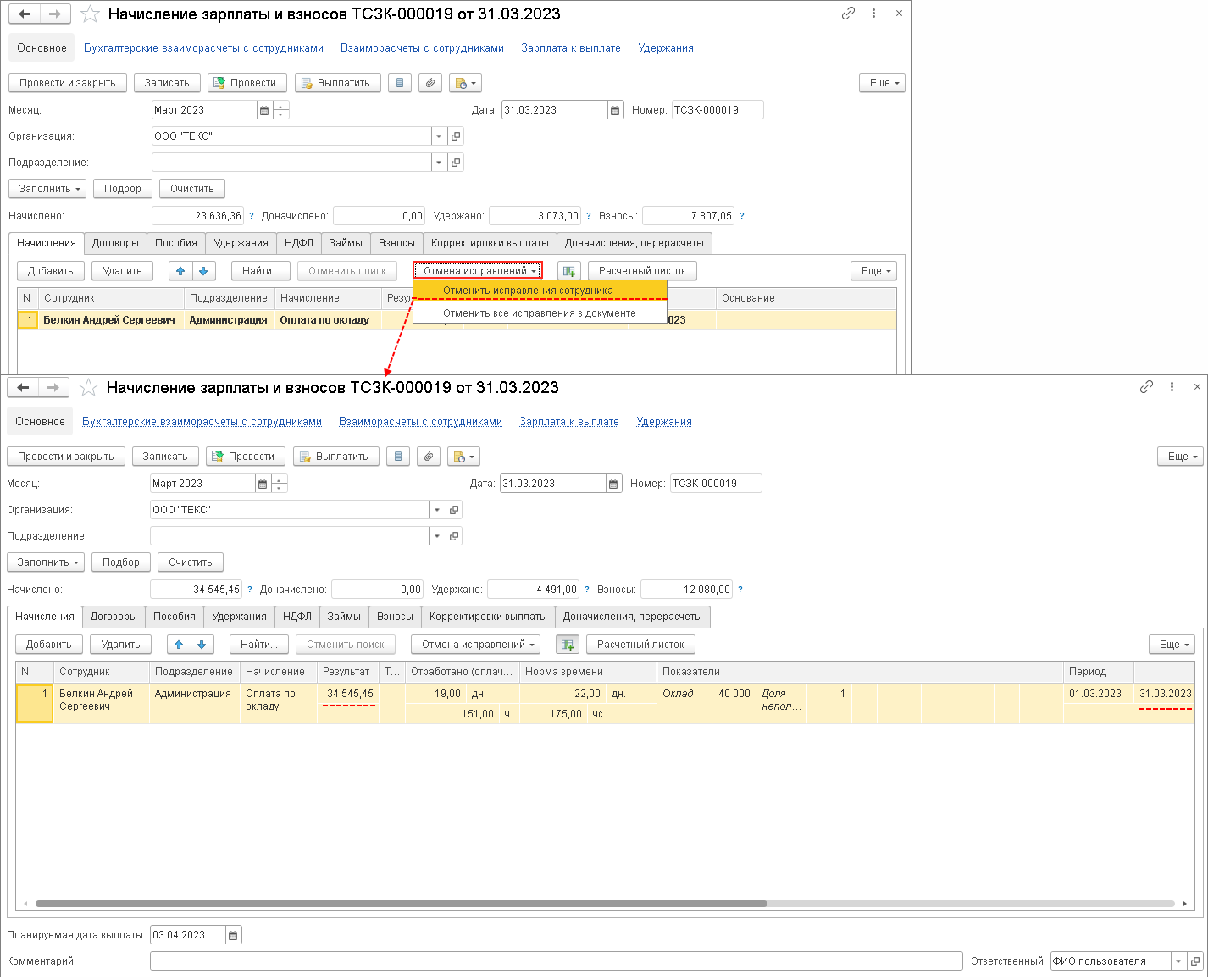Copy the document link via the chain icon in the upper window
1208x980 pixels.
[848, 14]
